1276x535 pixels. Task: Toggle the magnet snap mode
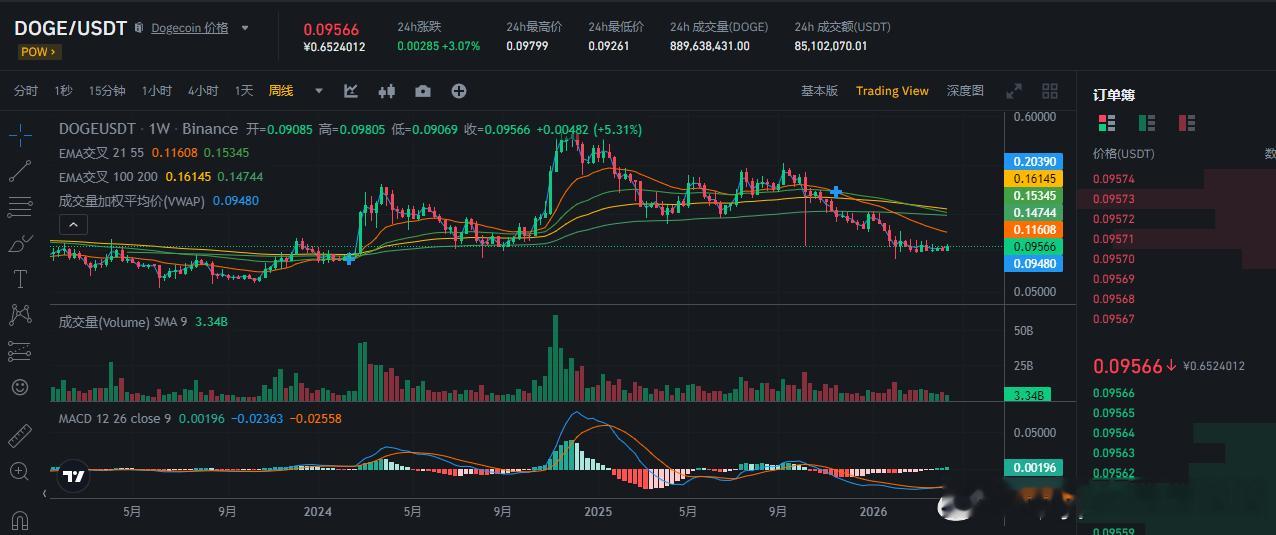(x=20, y=520)
